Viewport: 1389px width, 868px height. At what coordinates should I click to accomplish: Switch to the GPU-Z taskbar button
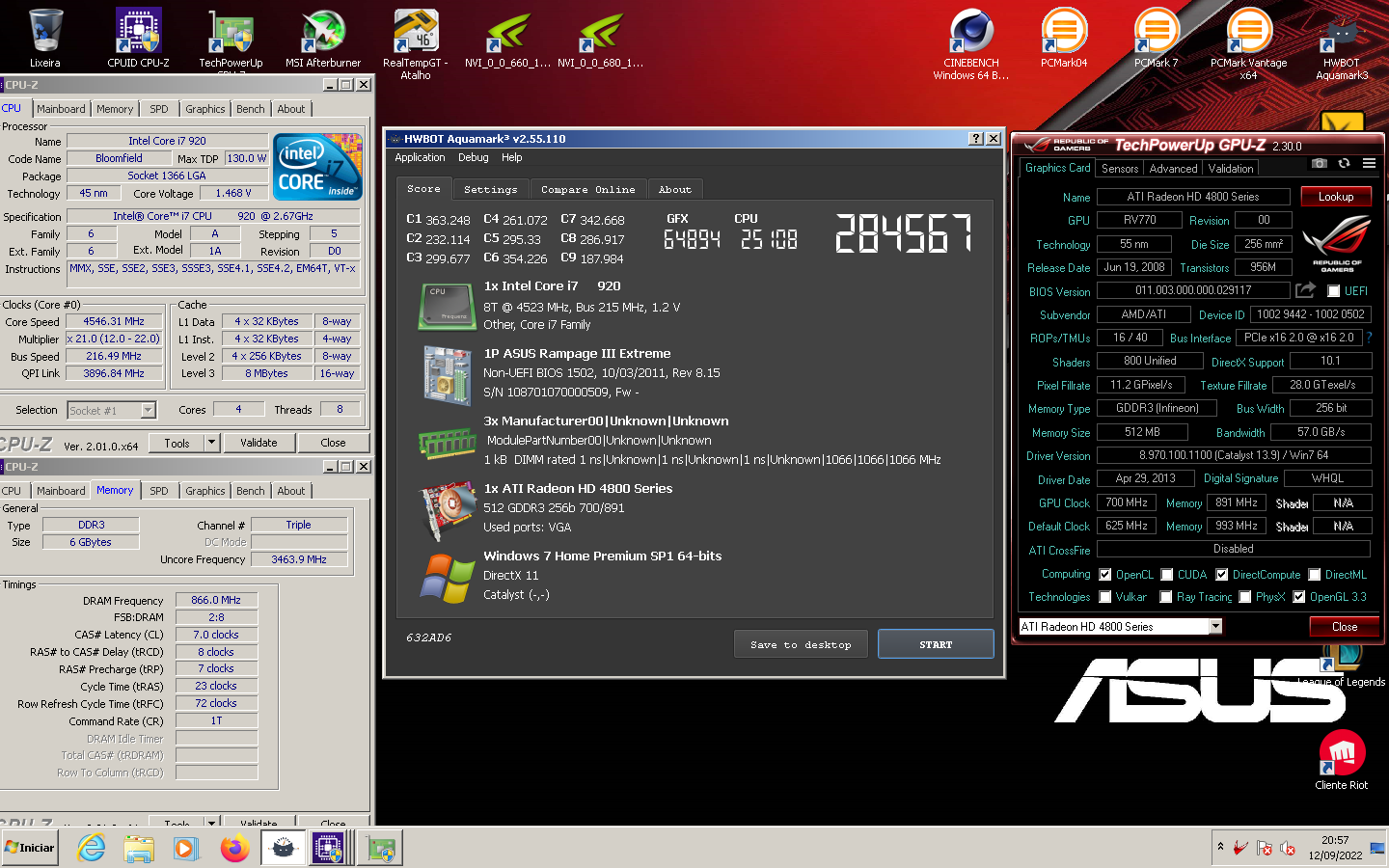click(x=380, y=848)
